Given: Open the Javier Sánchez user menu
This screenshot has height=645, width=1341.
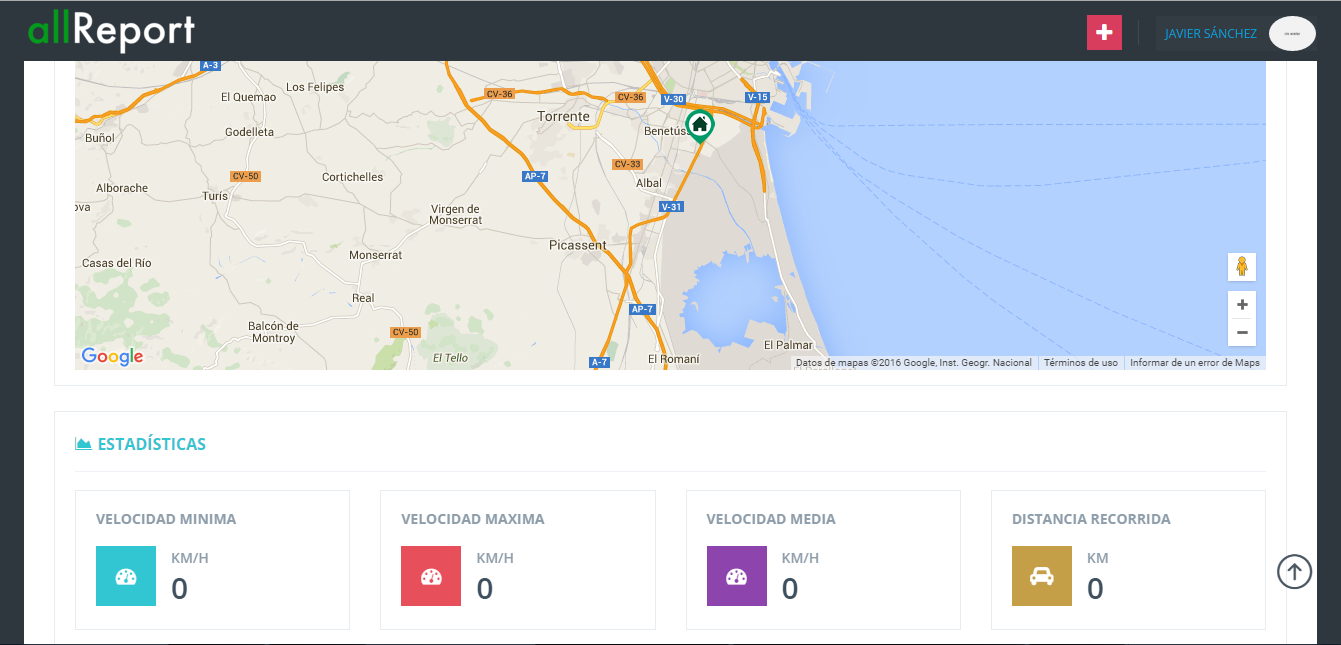Looking at the screenshot, I should tap(1210, 34).
